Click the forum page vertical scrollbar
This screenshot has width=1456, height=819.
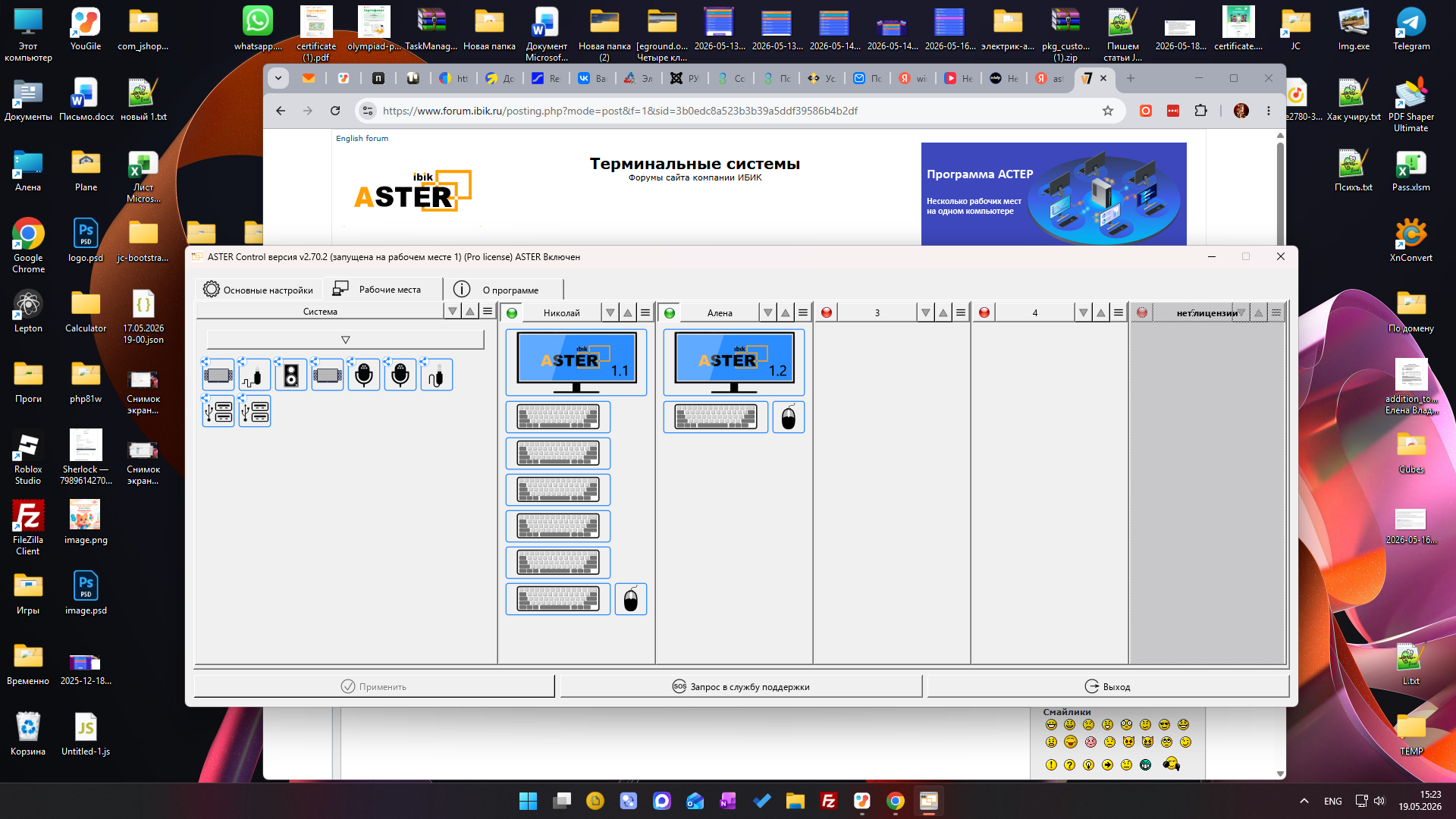pyautogui.click(x=1281, y=455)
